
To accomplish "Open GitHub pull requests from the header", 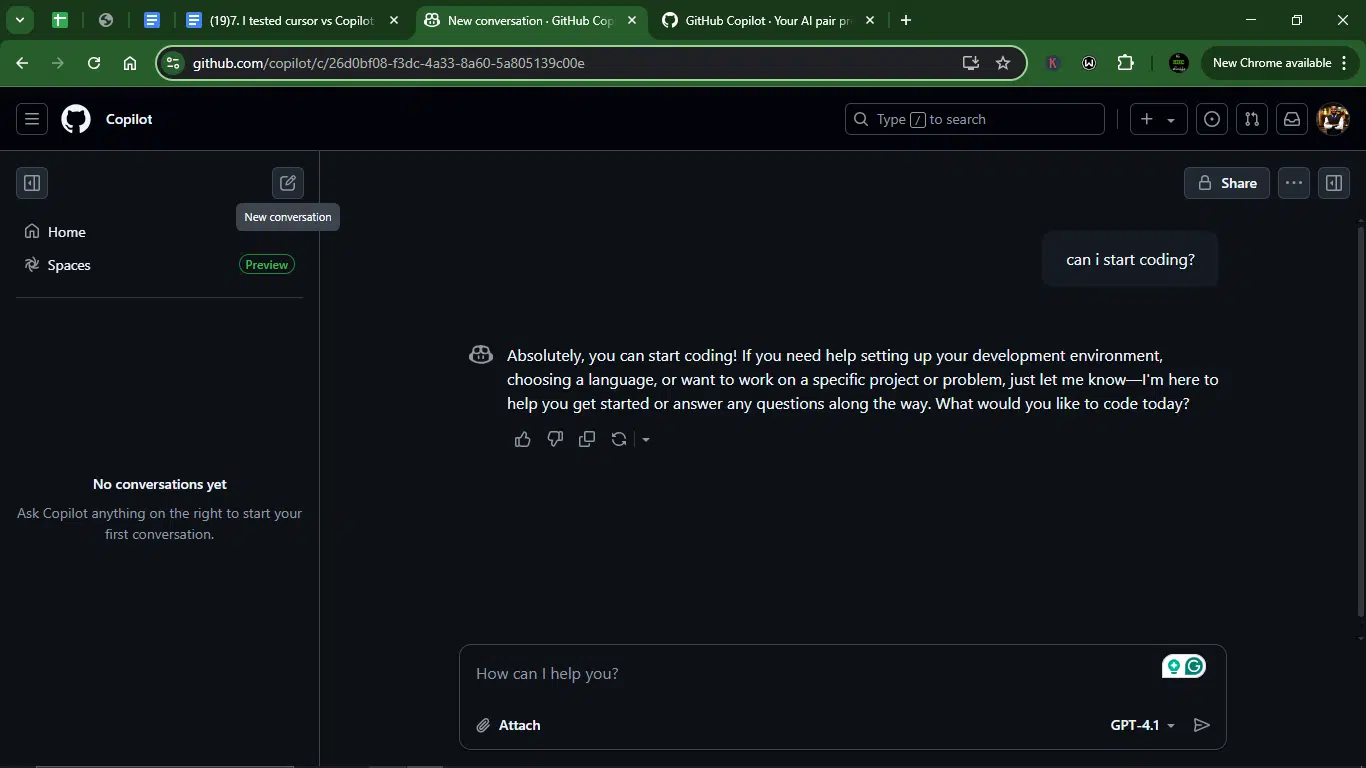I will 1252,119.
